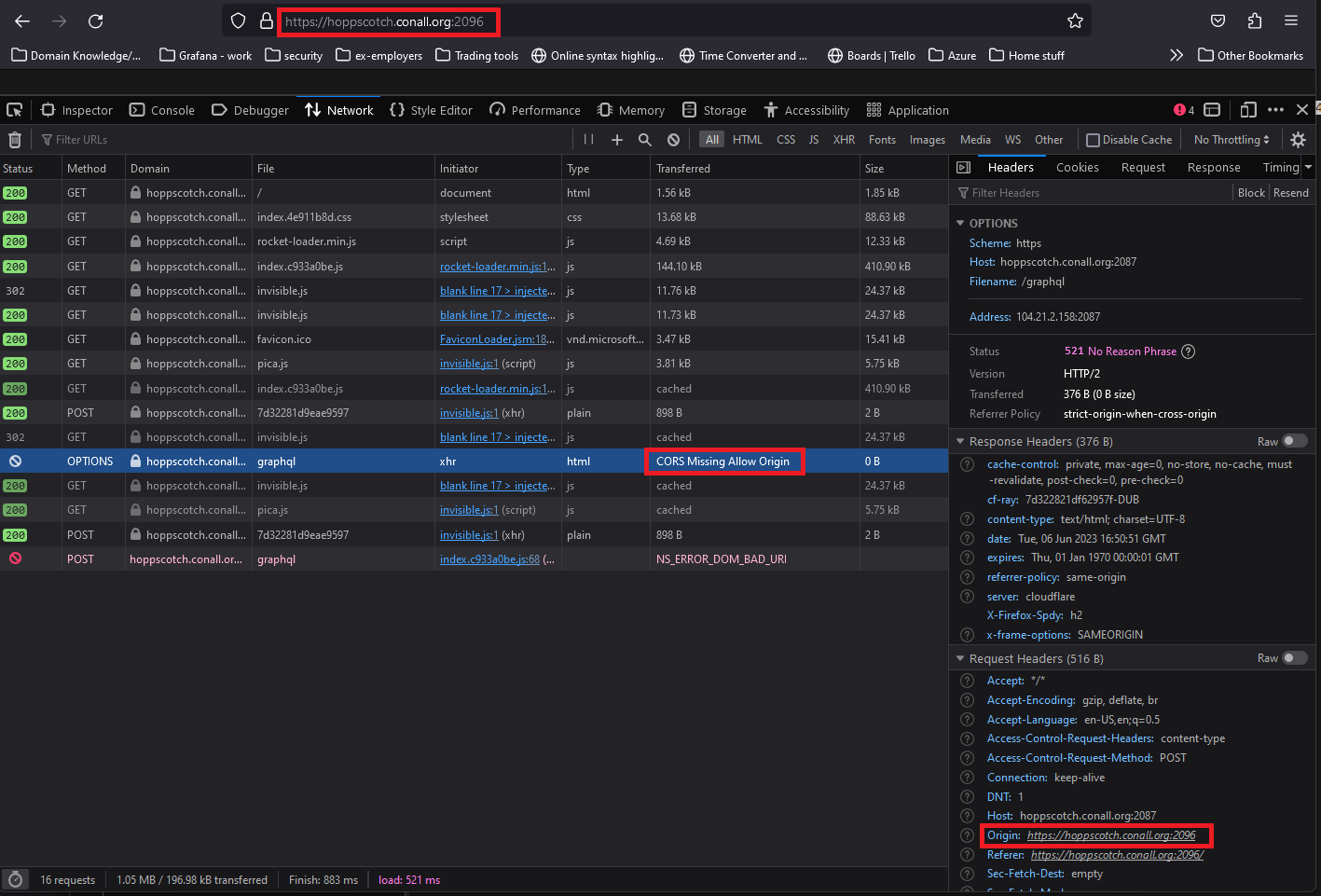Open Network panel settings gear
Screen dimensions: 1321x896
coord(1299,140)
